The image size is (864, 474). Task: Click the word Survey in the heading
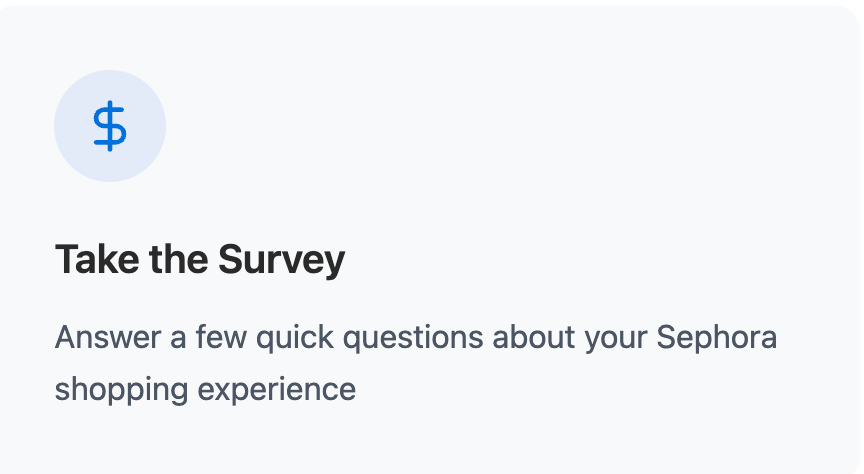point(282,260)
